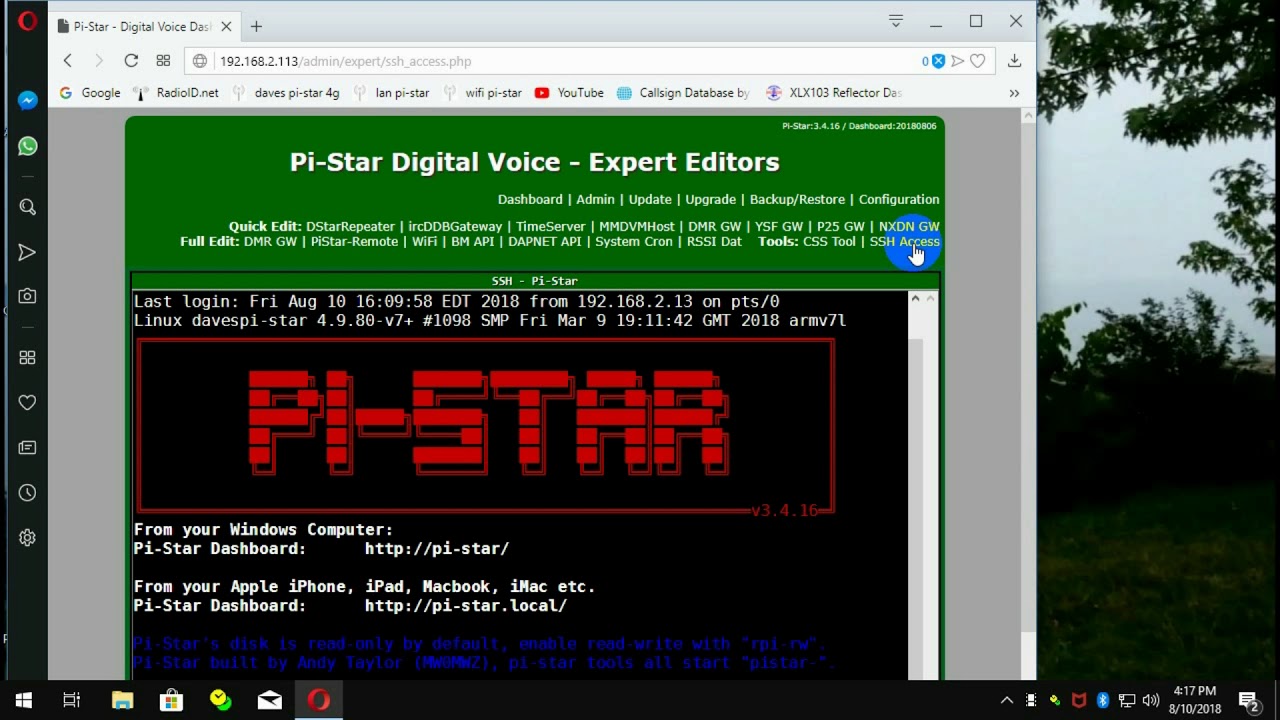Open the Callsign Database bookmark
This screenshot has width=1280, height=720.
click(x=683, y=93)
